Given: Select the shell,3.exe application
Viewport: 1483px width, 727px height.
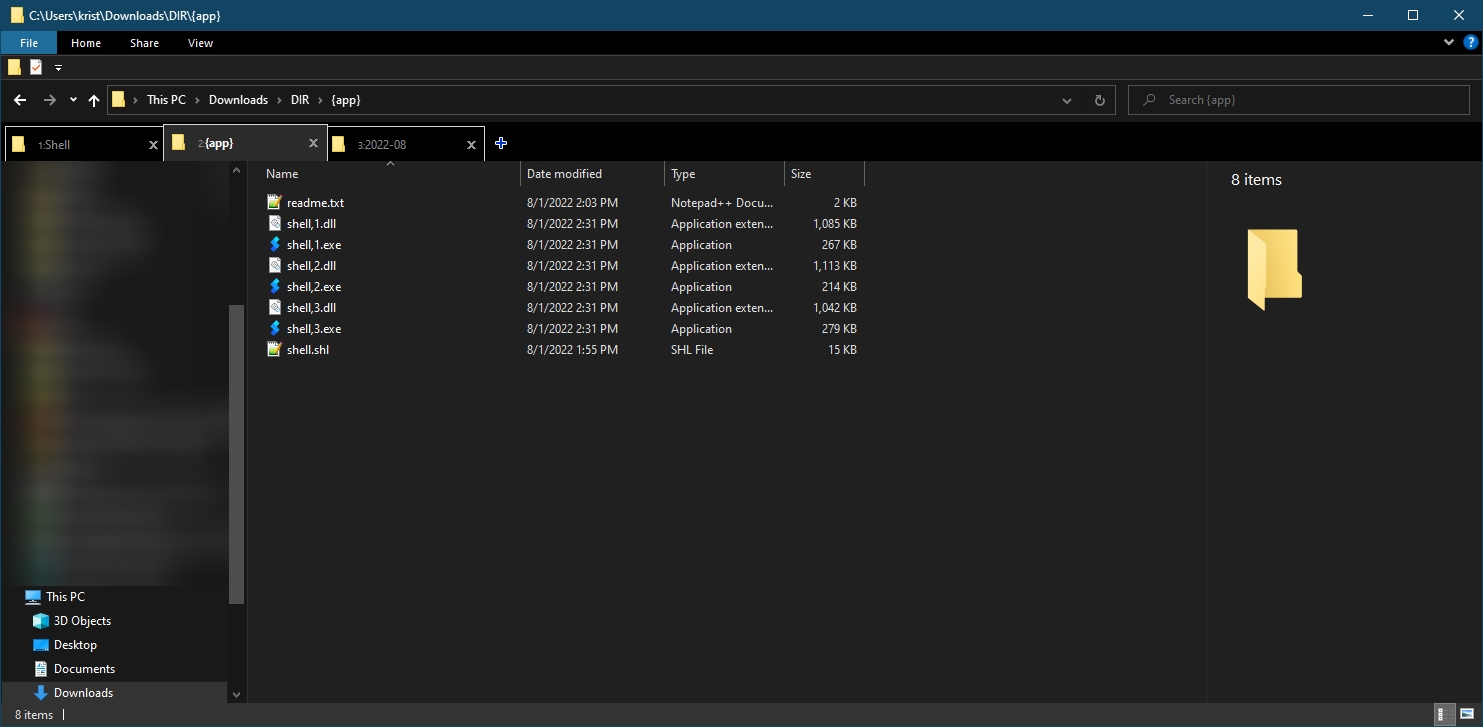Looking at the screenshot, I should [x=314, y=328].
